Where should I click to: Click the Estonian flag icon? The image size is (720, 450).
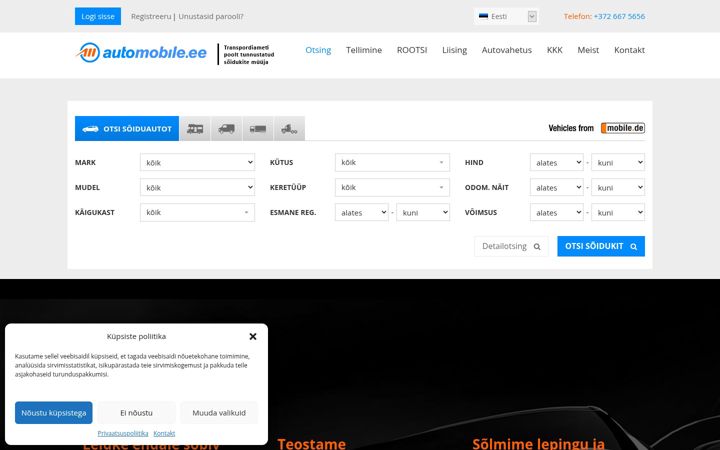[483, 16]
